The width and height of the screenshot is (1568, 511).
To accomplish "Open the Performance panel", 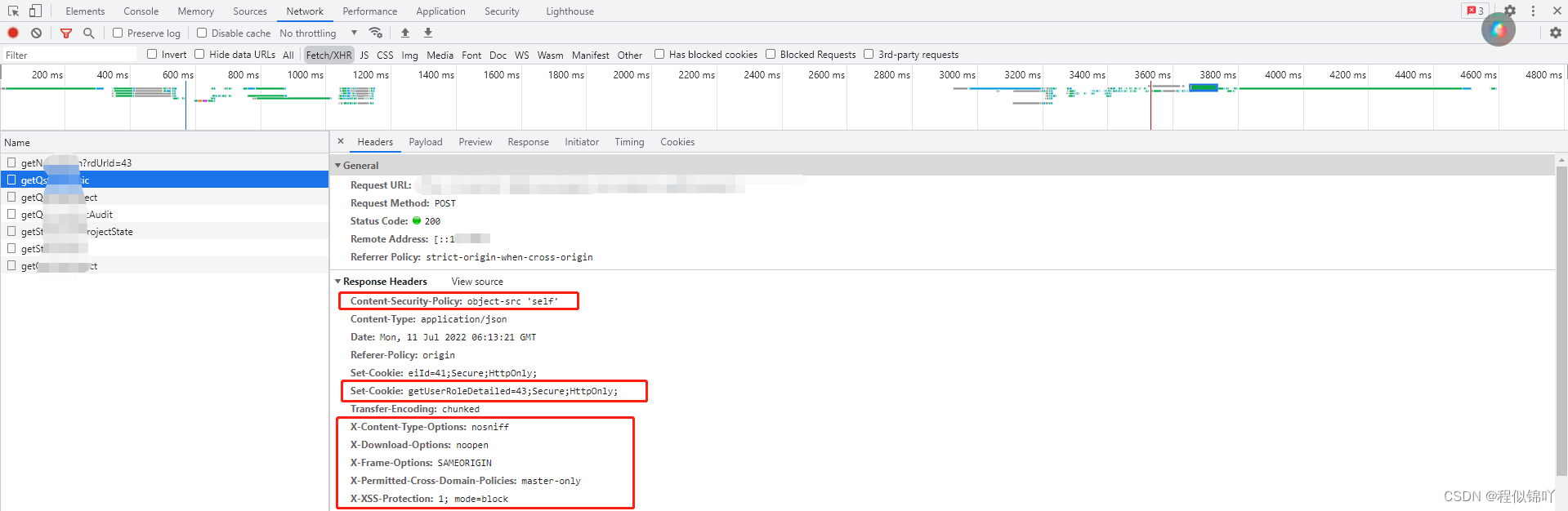I will [370, 11].
